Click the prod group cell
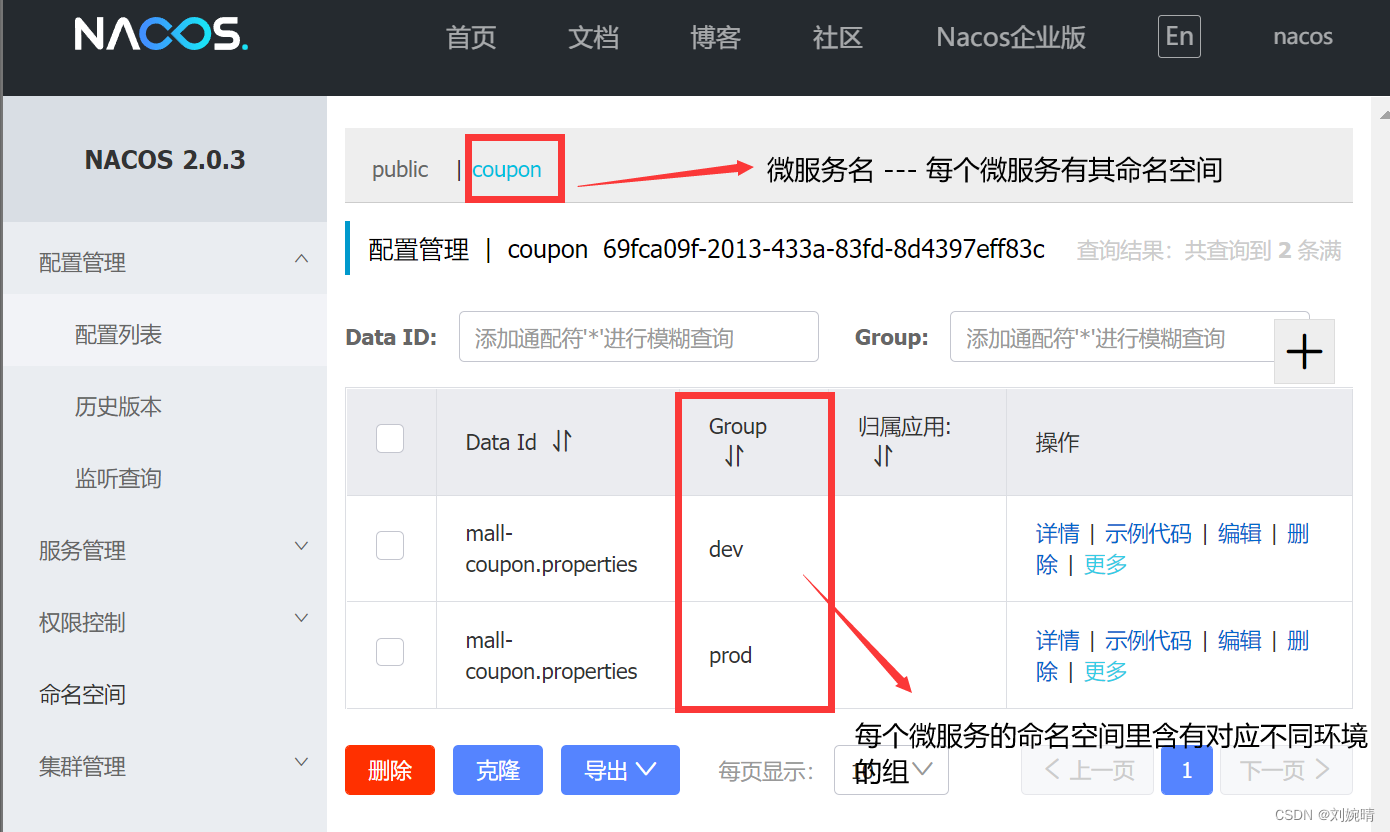1390x832 pixels. (x=730, y=656)
